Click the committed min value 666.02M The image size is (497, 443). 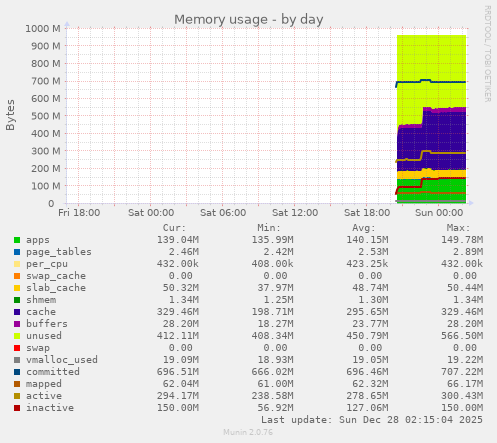[x=273, y=372]
